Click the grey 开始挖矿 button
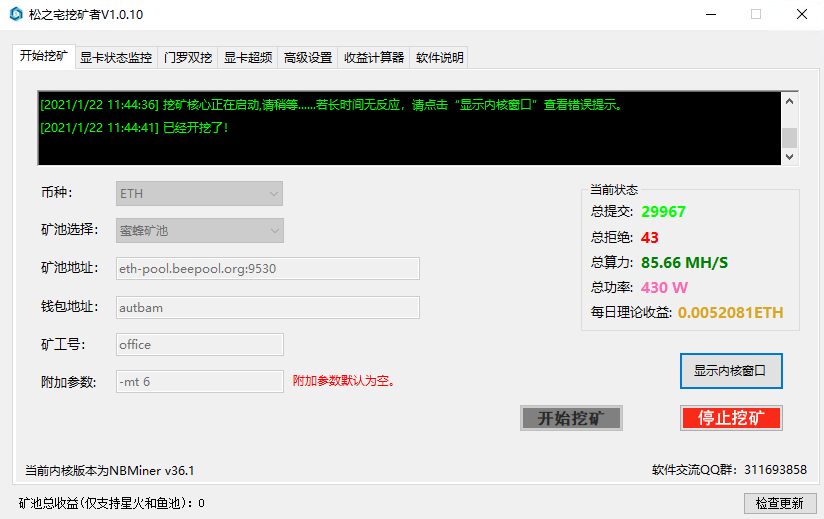This screenshot has width=824, height=519. (571, 418)
